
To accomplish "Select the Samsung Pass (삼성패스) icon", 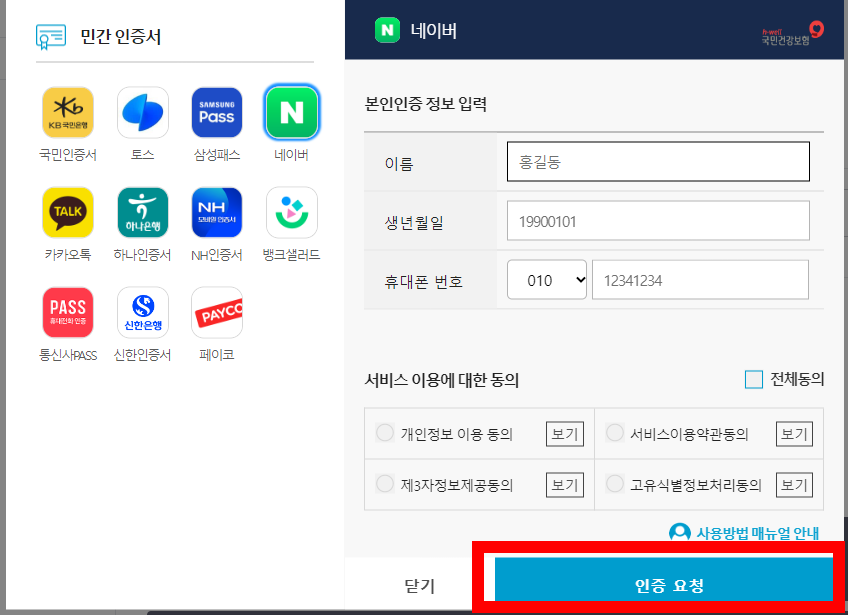I will pos(216,112).
